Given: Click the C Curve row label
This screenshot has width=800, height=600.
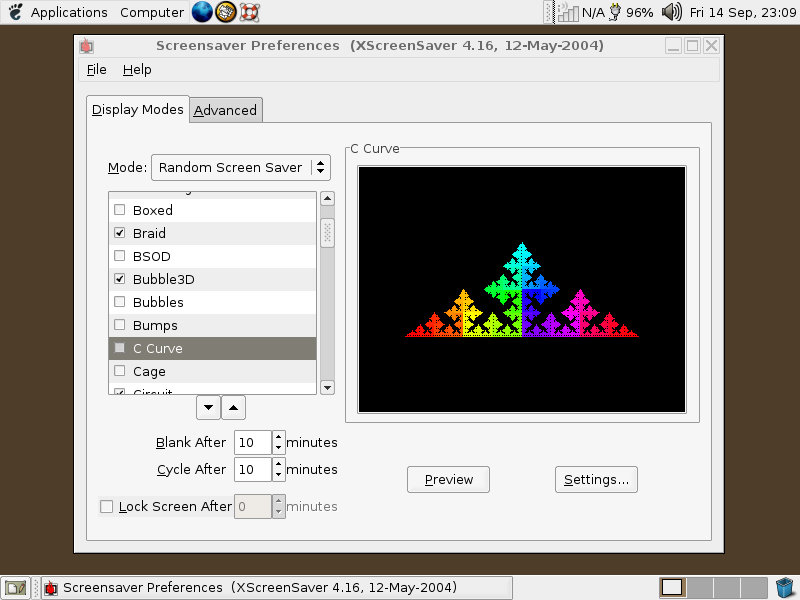Looking at the screenshot, I should [x=158, y=348].
